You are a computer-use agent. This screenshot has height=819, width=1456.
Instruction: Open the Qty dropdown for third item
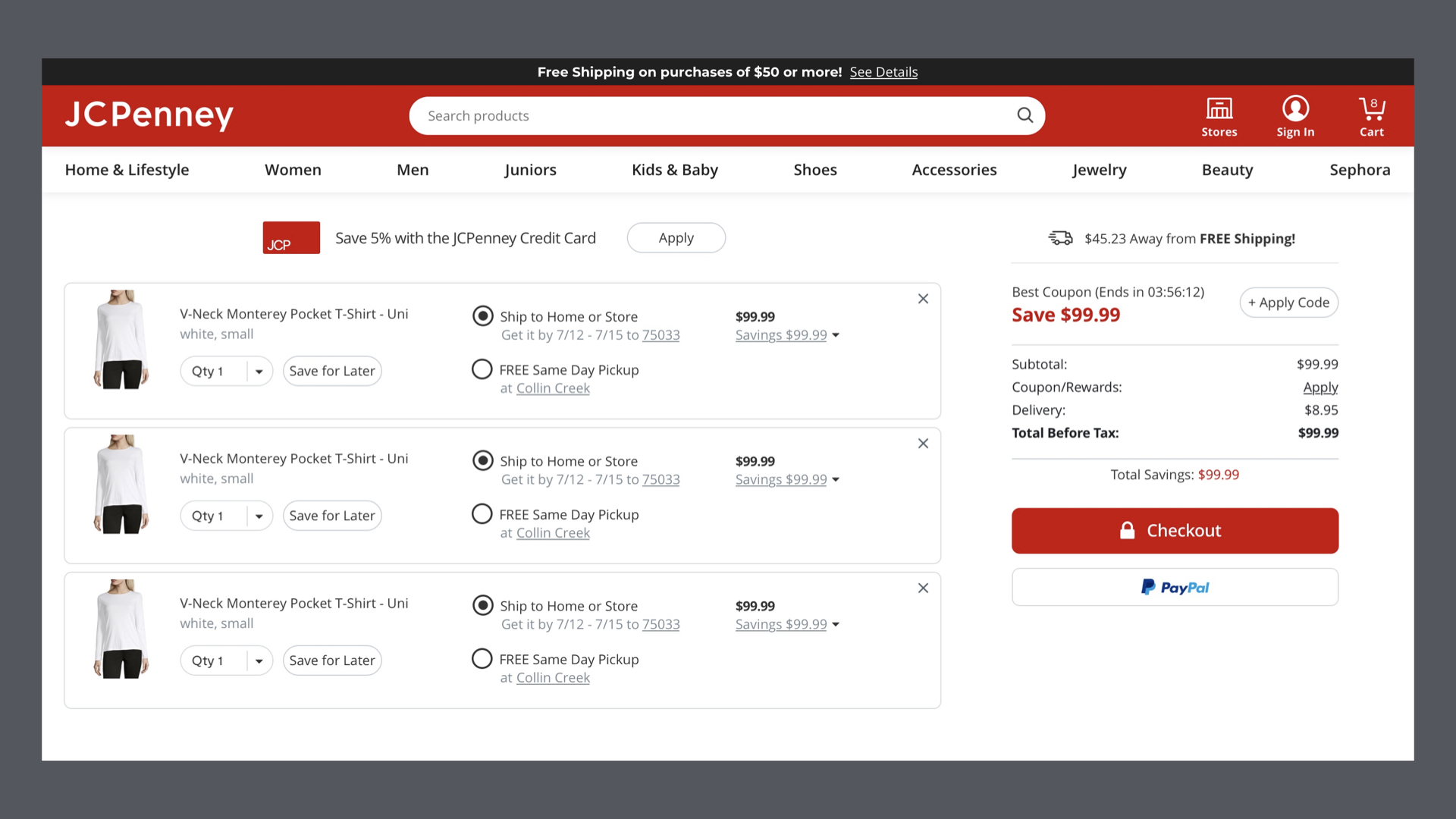pos(226,661)
